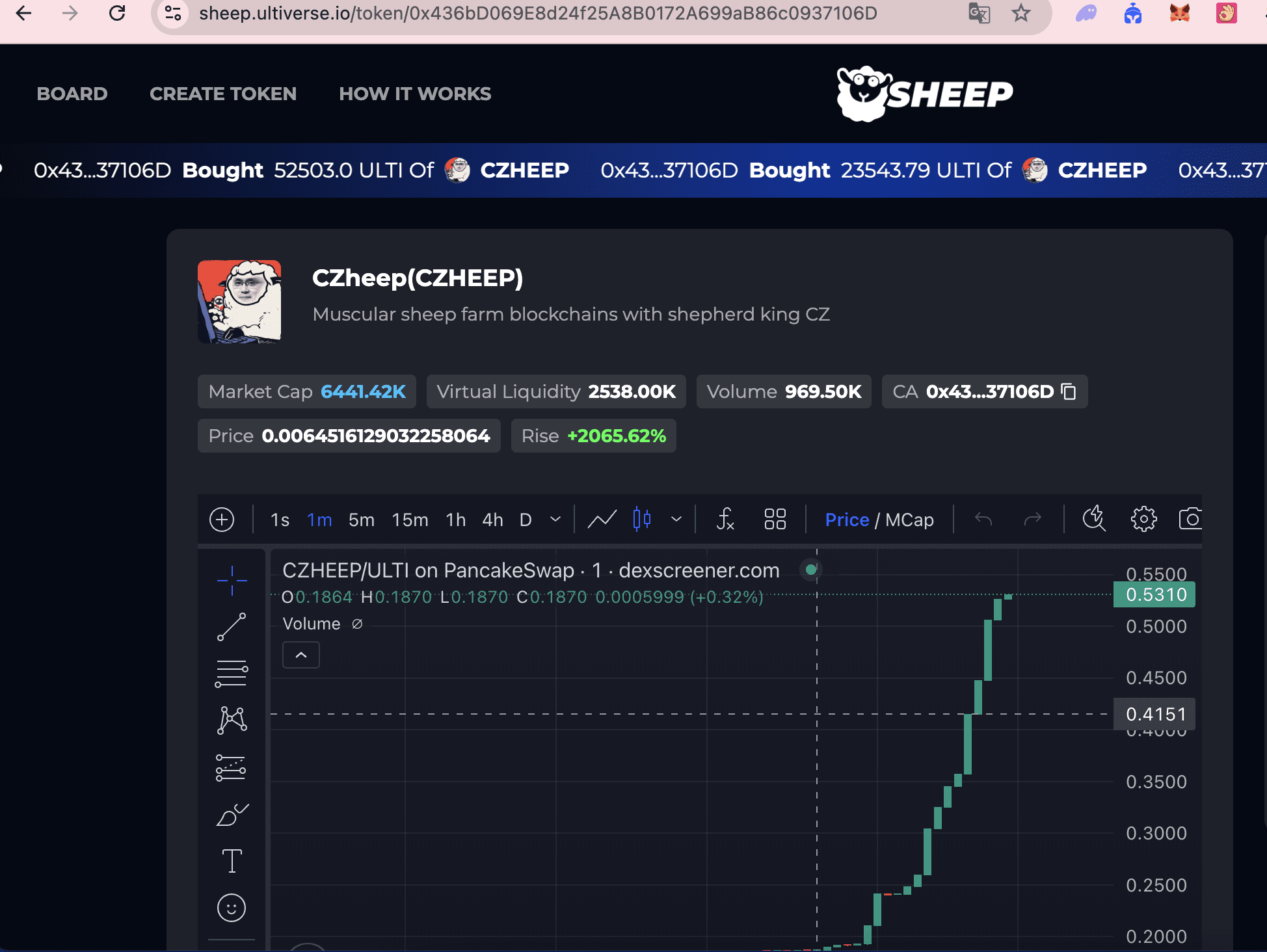Click the CZheep token thumbnail image

pyautogui.click(x=239, y=302)
